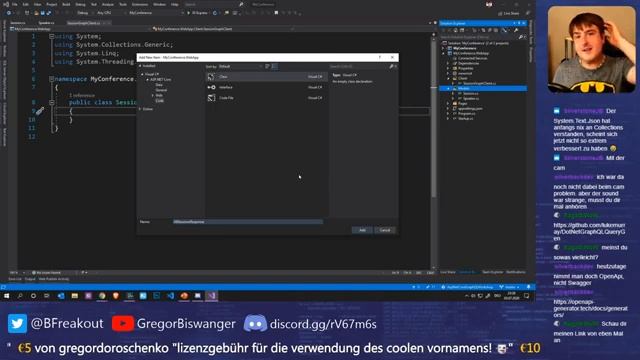Select Connected Services in Solution Explorer
This screenshot has width=640, height=360.
(x=472, y=58)
